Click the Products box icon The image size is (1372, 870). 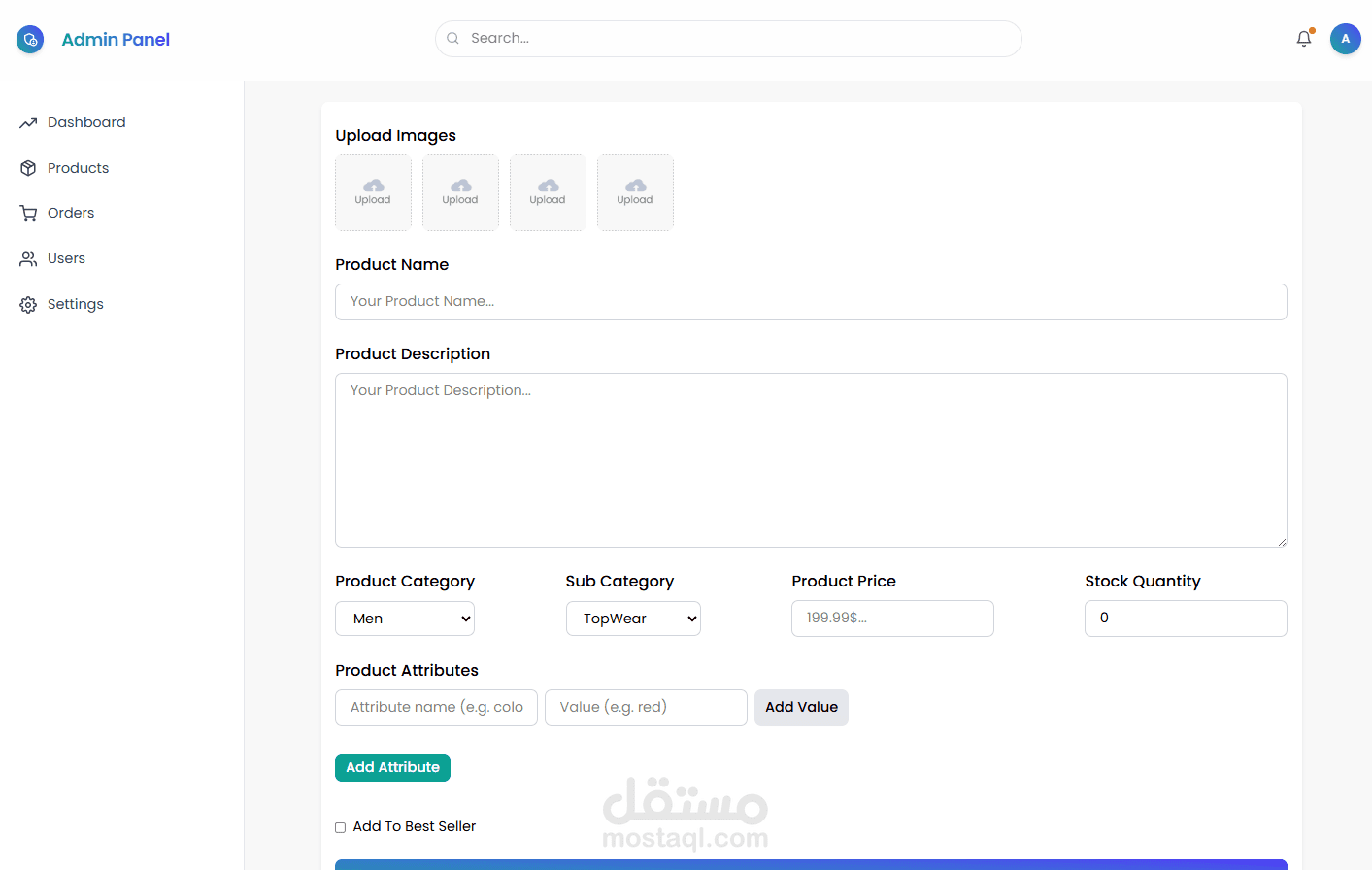tap(28, 168)
